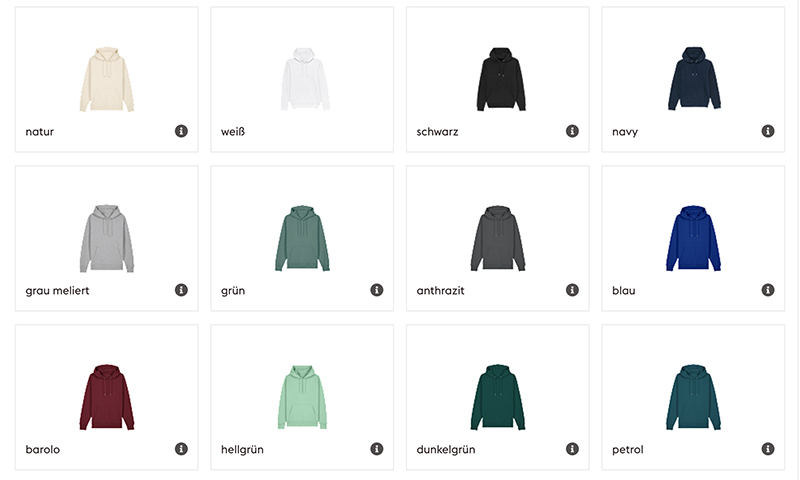Click the petrol label text
Viewport: 800px width, 480px height.
coord(628,449)
